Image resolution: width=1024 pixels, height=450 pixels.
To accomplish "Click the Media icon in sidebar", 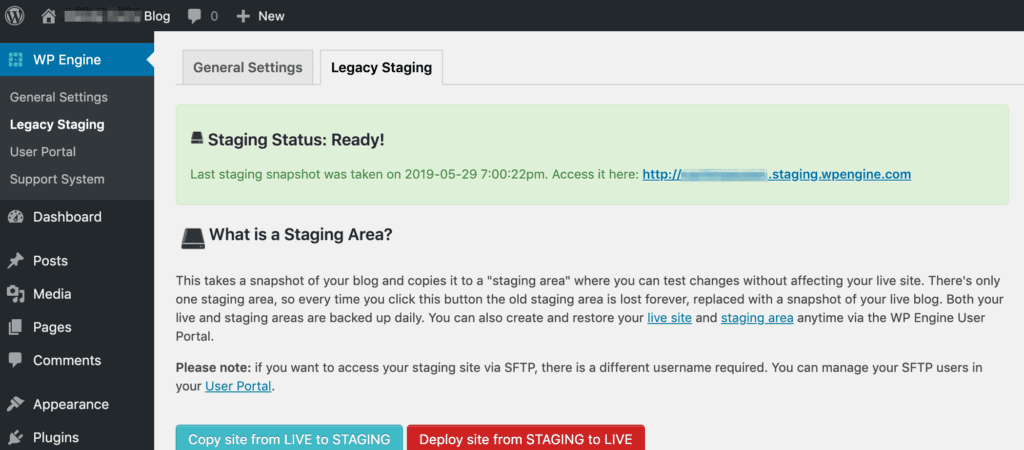I will tap(16, 295).
